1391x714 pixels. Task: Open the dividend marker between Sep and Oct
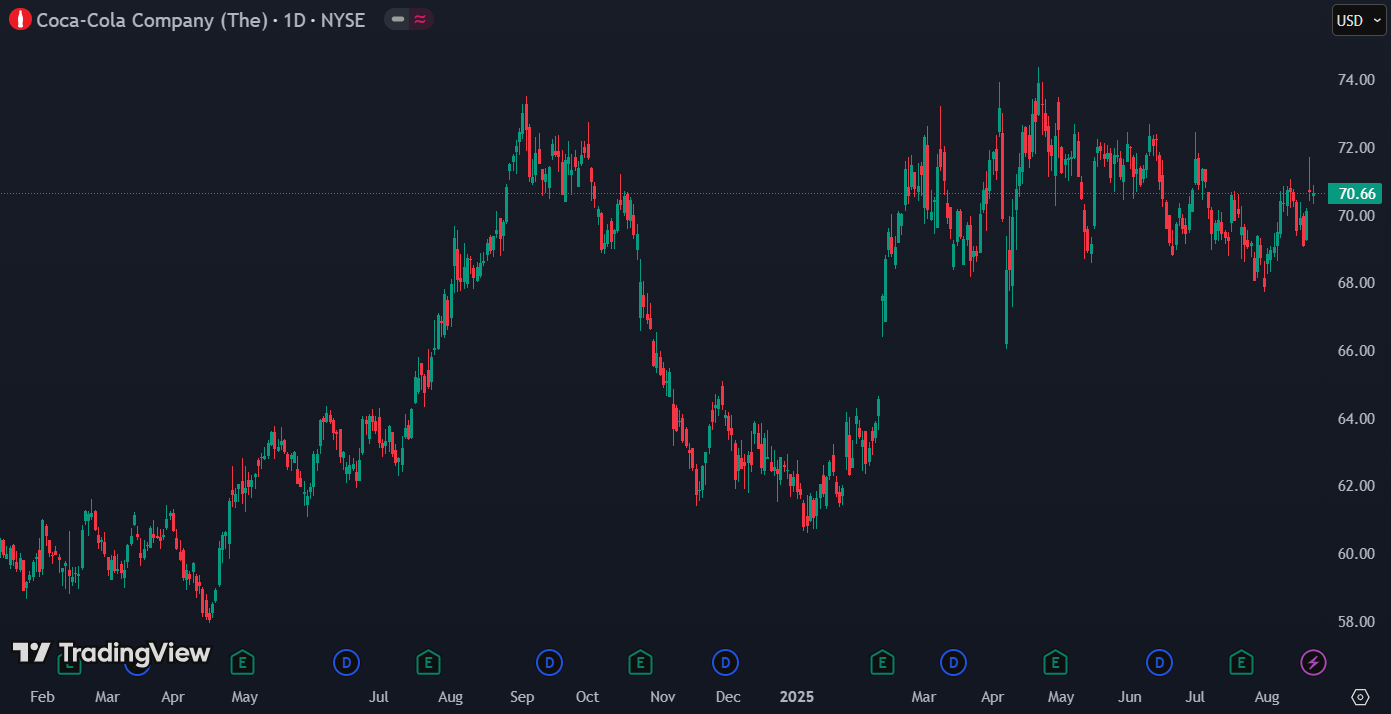tap(548, 662)
